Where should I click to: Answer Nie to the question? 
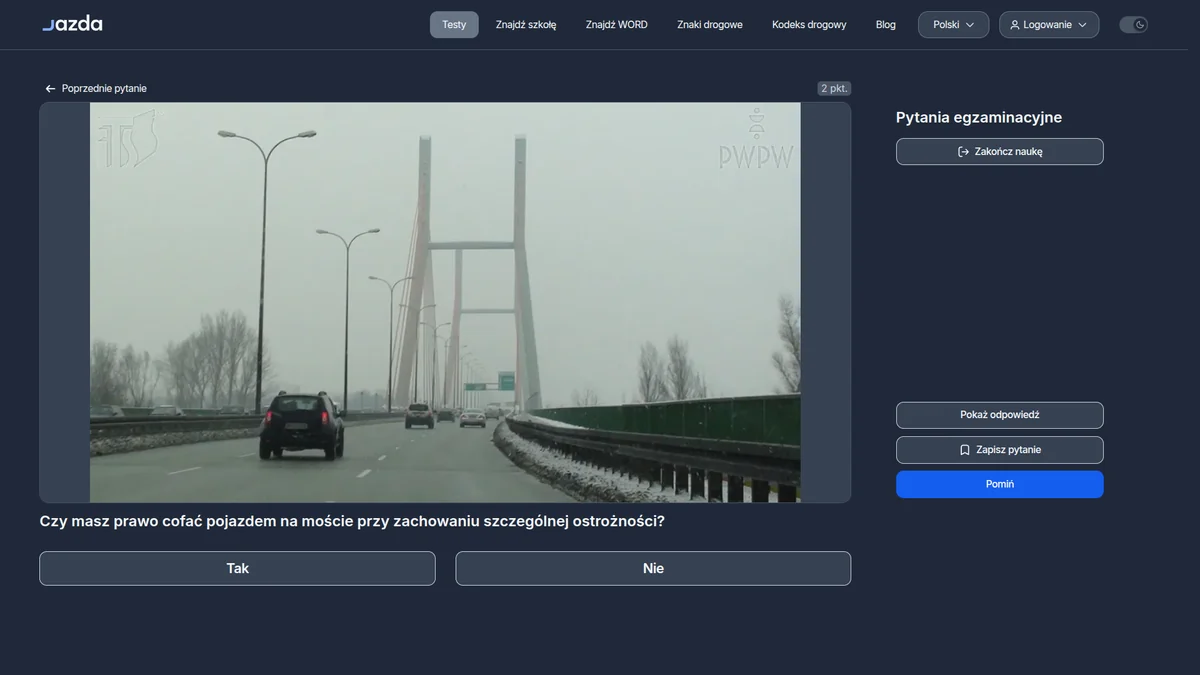pos(653,568)
